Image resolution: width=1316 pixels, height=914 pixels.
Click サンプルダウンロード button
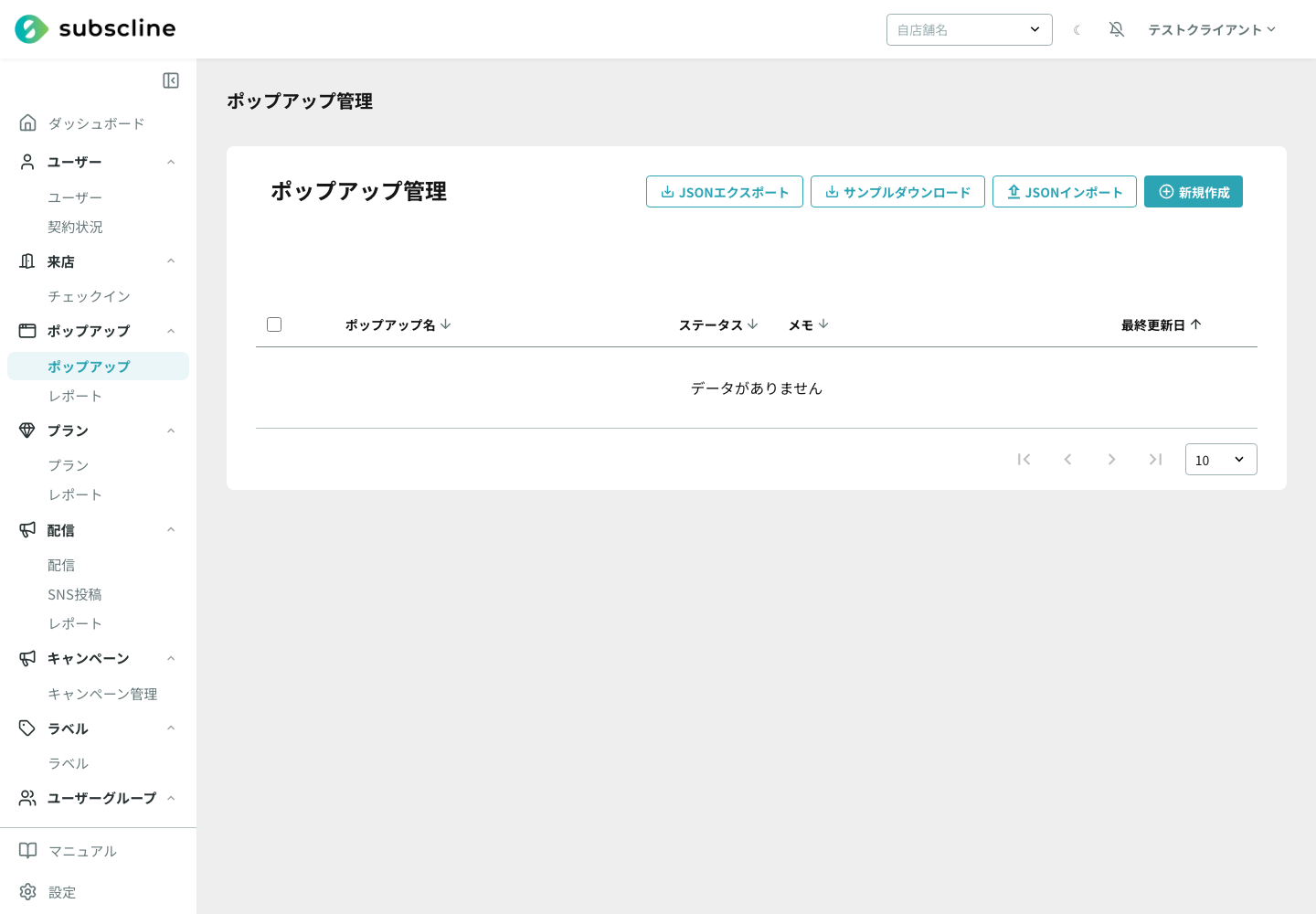tap(897, 192)
